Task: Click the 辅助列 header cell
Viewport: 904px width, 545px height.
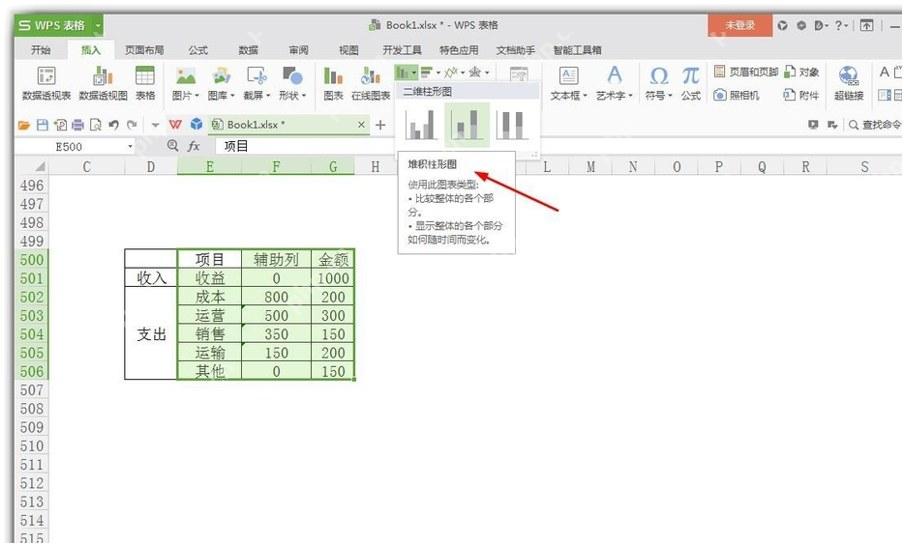Action: click(x=276, y=260)
